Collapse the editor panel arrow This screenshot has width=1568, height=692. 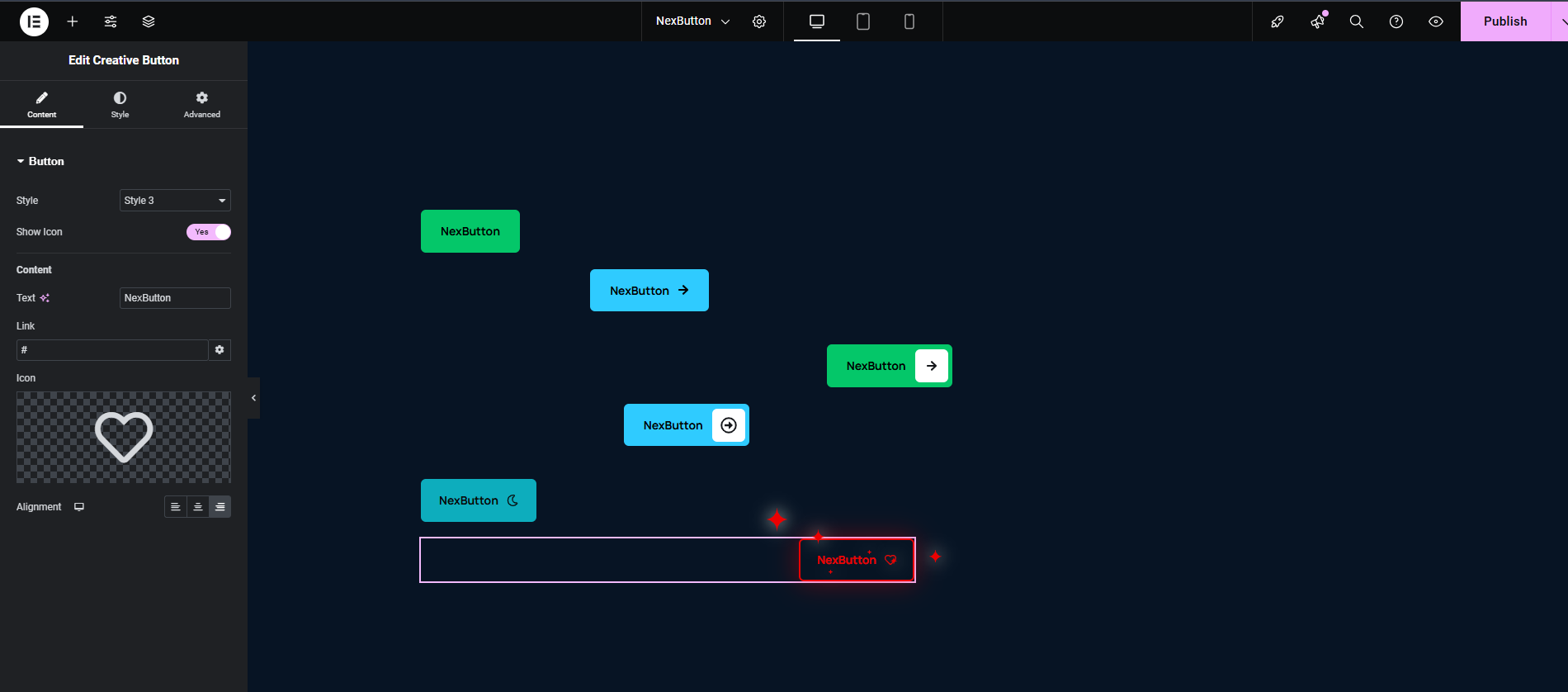coord(253,398)
